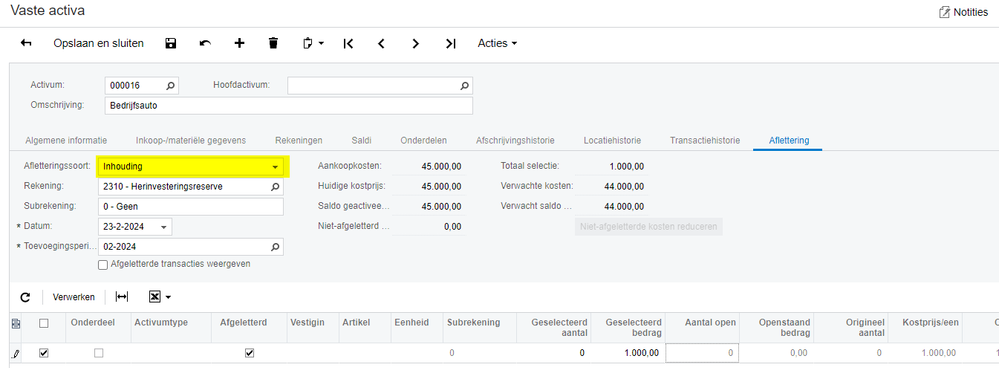Viewport: 999px width, 368px height.
Task: Click the Geselecteerd bedrag cell 1.000,00
Action: (629, 353)
